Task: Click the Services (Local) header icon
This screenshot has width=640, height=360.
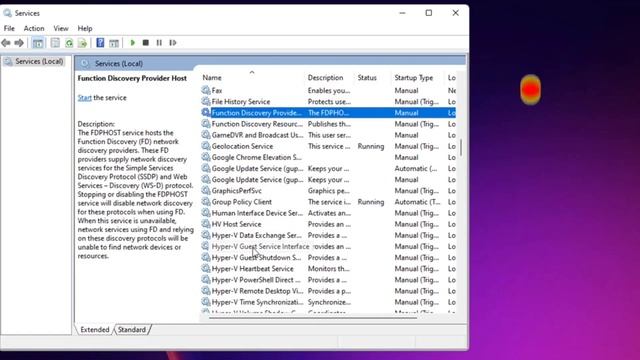Action: [x=84, y=63]
